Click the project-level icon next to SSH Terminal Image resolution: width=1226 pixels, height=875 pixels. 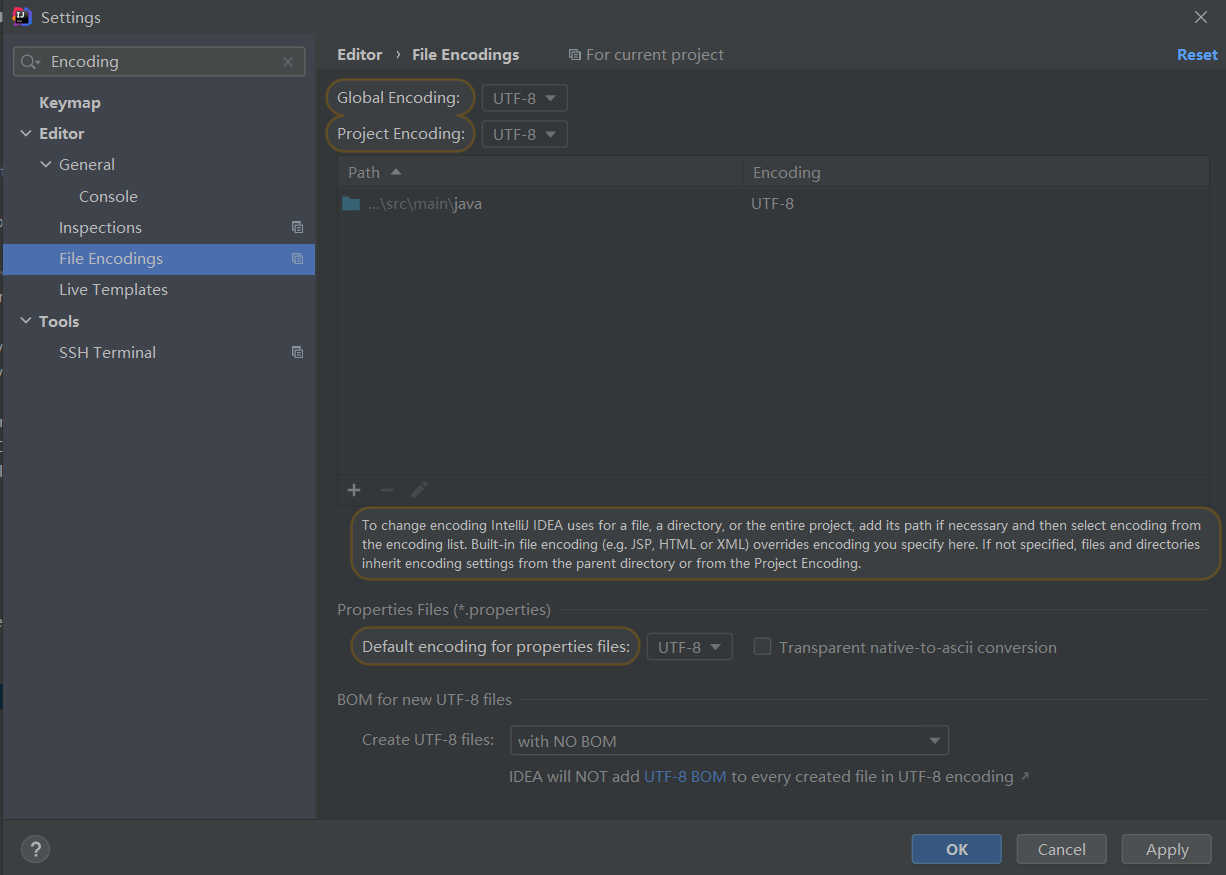(297, 352)
